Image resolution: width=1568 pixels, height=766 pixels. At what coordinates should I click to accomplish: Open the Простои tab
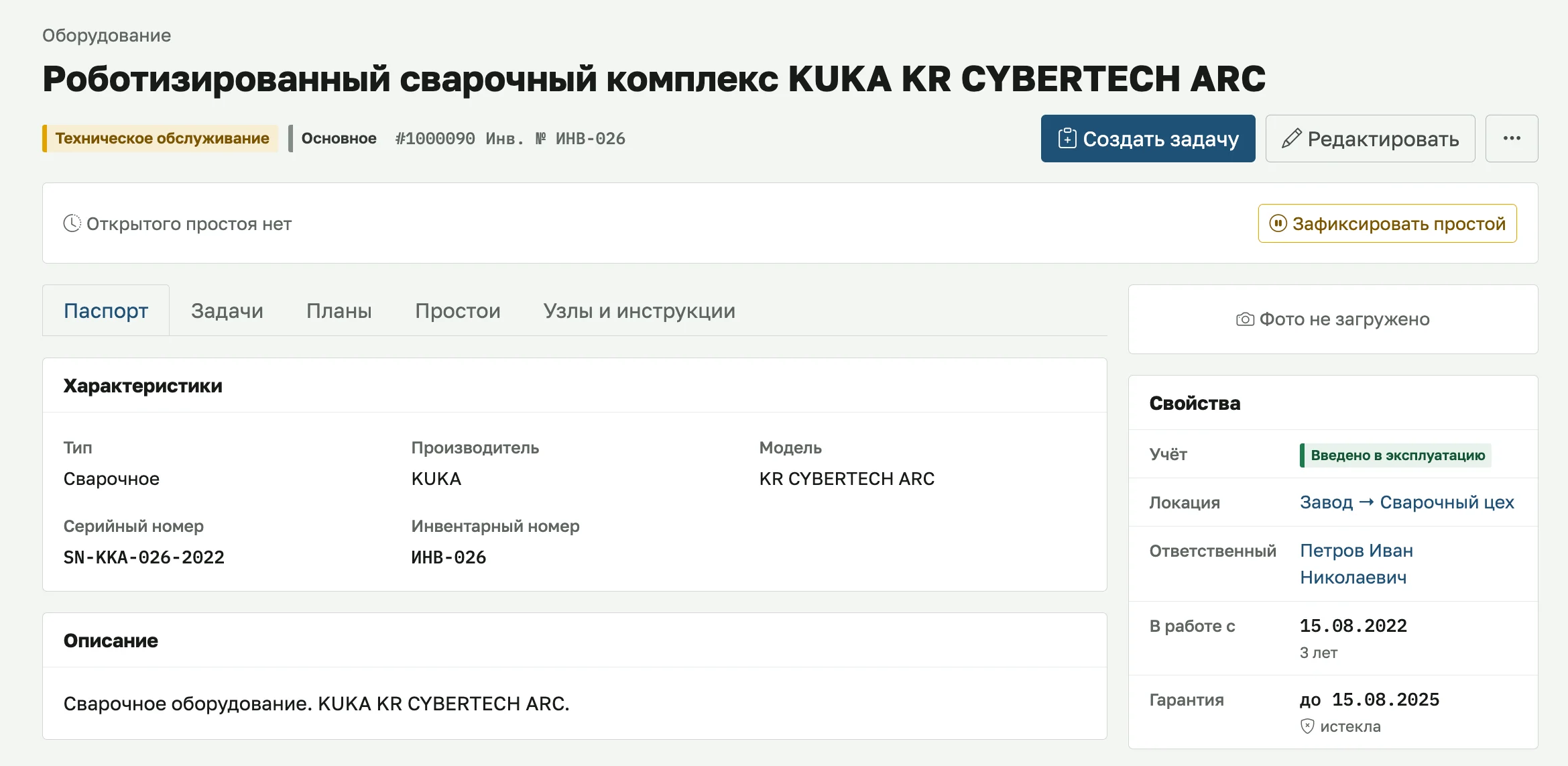[x=458, y=311]
